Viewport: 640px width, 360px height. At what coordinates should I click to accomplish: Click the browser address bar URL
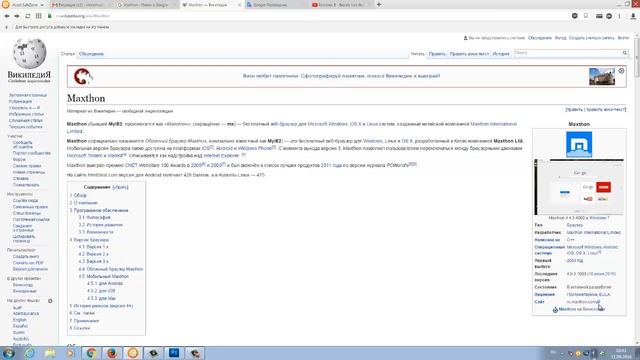point(83,16)
